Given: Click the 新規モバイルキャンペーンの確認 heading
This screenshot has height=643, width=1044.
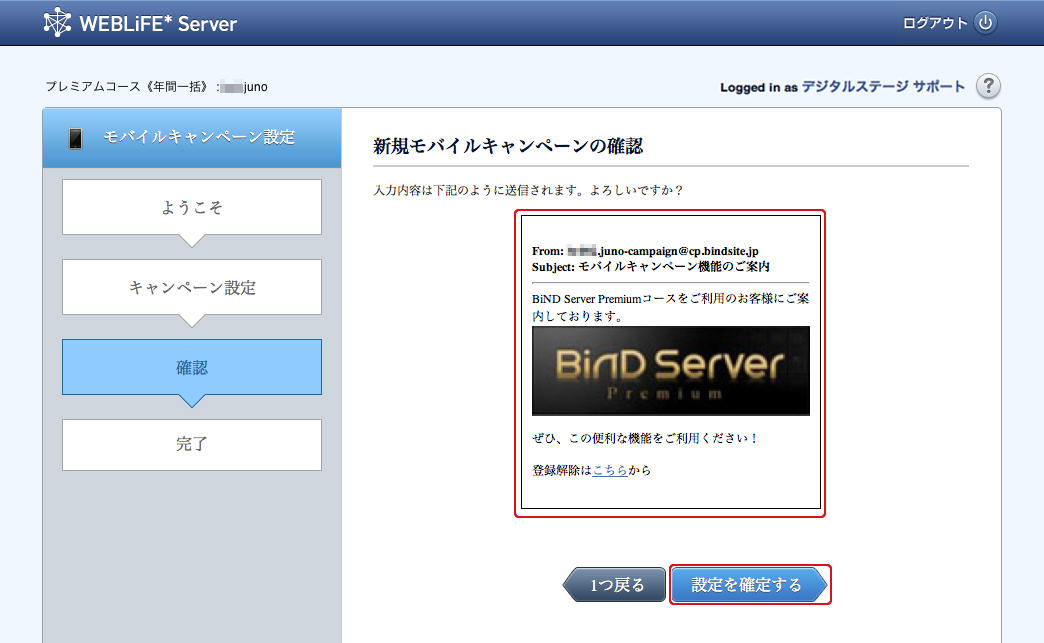Looking at the screenshot, I should pyautogui.click(x=507, y=146).
